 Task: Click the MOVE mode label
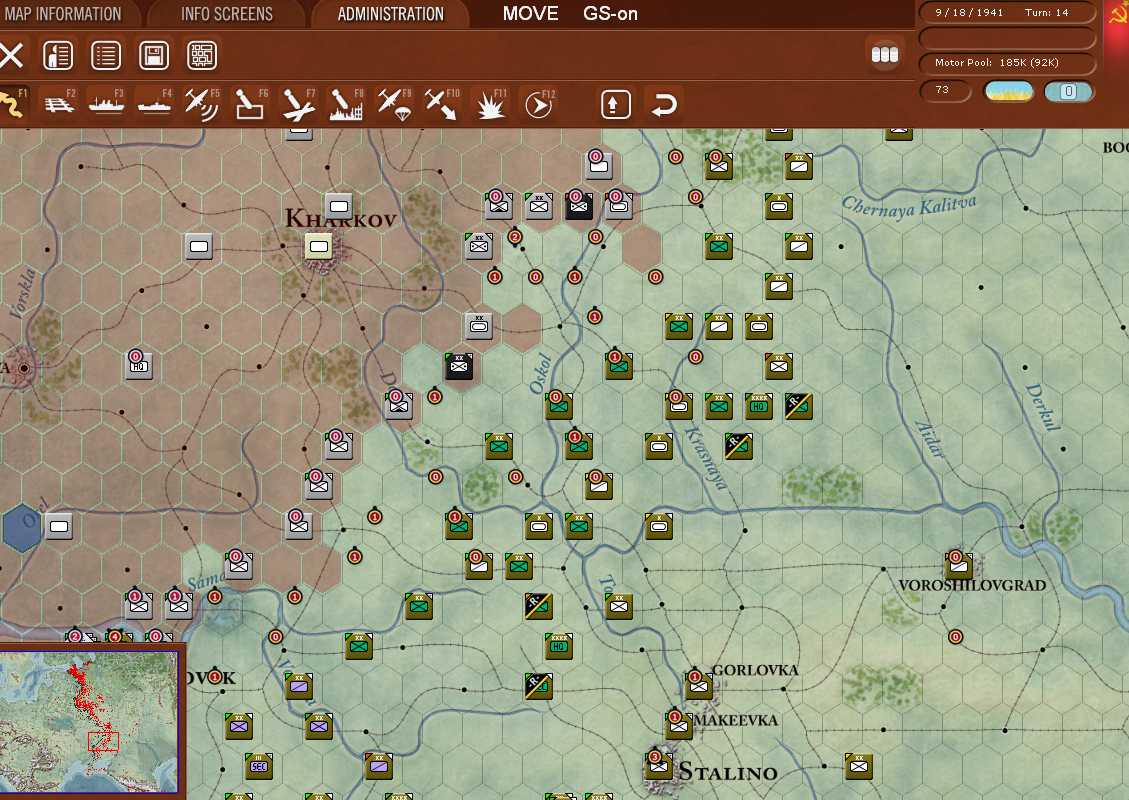coord(531,14)
